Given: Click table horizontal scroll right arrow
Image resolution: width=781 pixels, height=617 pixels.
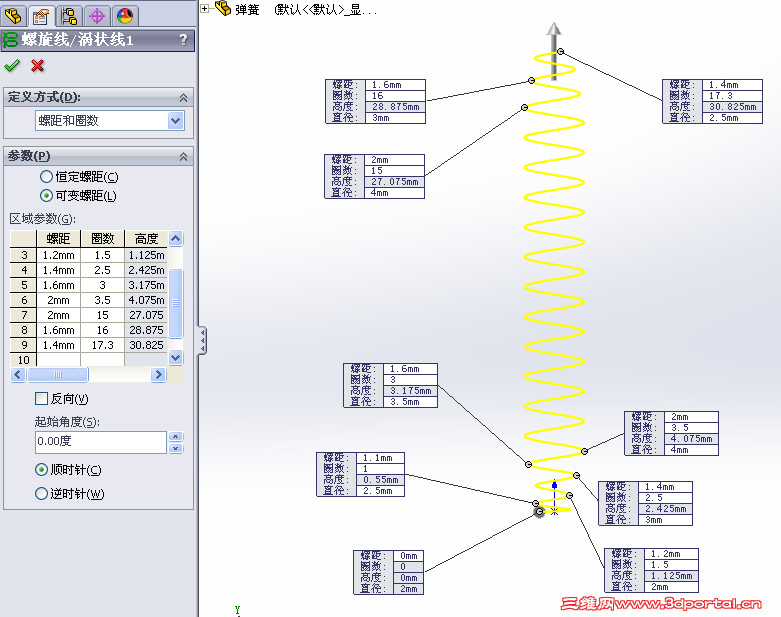Looking at the screenshot, I should (x=158, y=374).
